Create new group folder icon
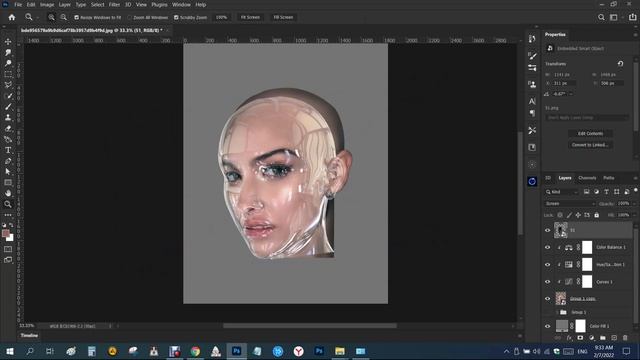The height and width of the screenshot is (360, 640). point(603,338)
